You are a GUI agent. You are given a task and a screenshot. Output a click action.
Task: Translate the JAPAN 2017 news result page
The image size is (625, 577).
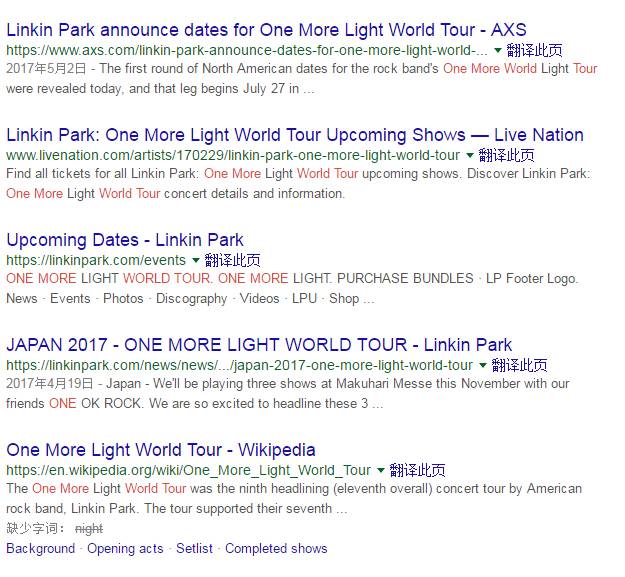[519, 365]
